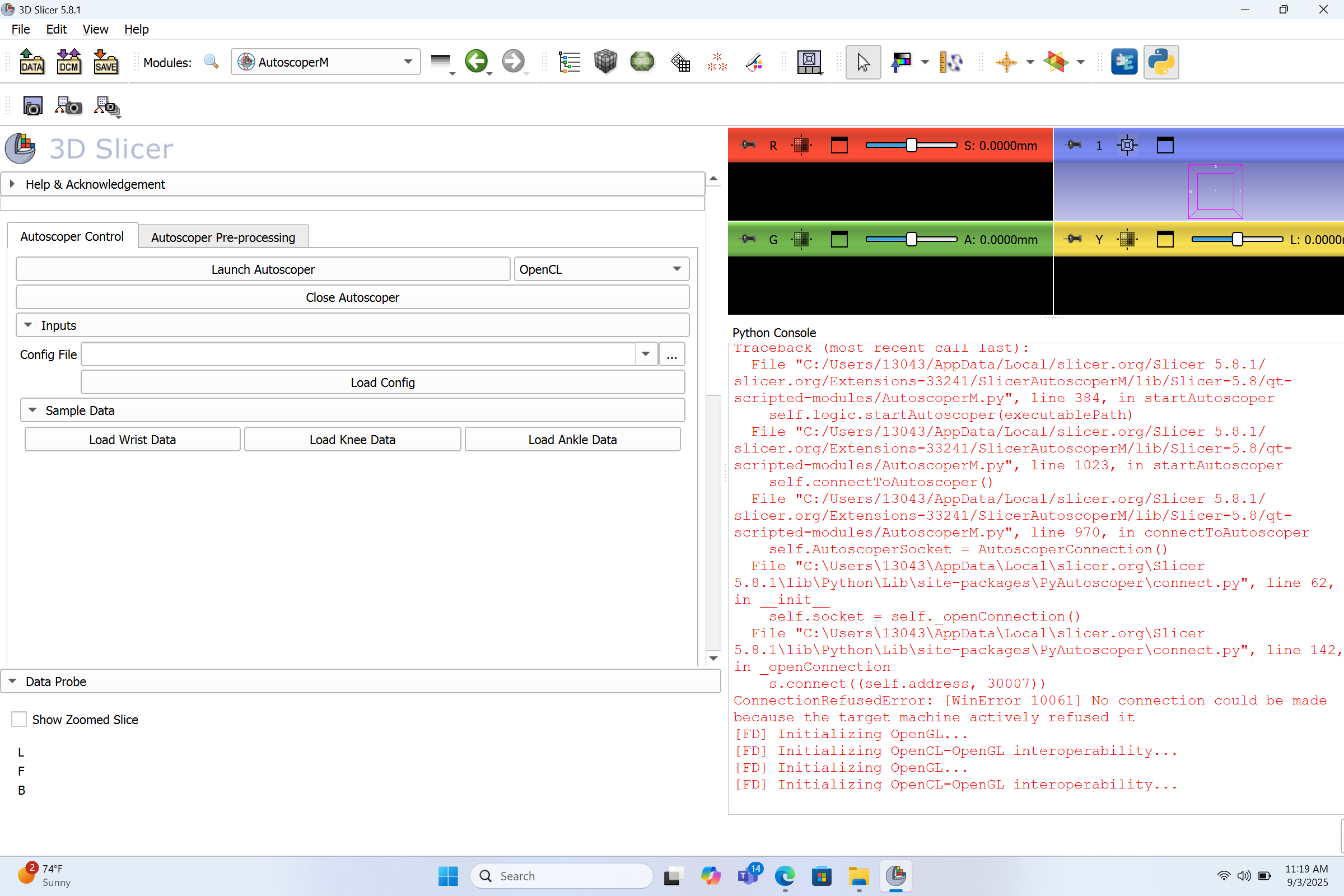
Task: Click the DCM DICOM import icon
Action: [68, 62]
